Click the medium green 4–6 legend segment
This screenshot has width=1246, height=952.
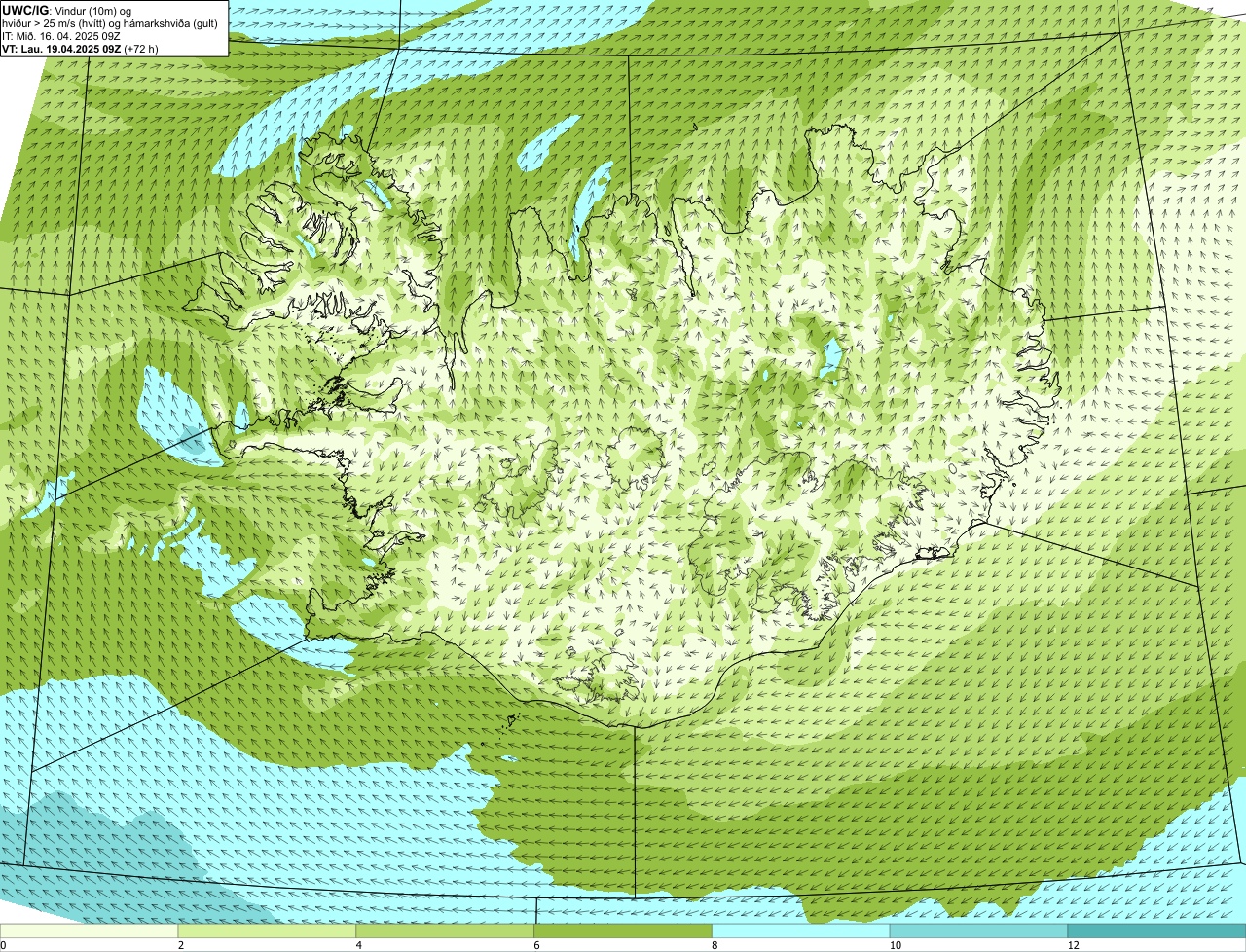[446, 931]
